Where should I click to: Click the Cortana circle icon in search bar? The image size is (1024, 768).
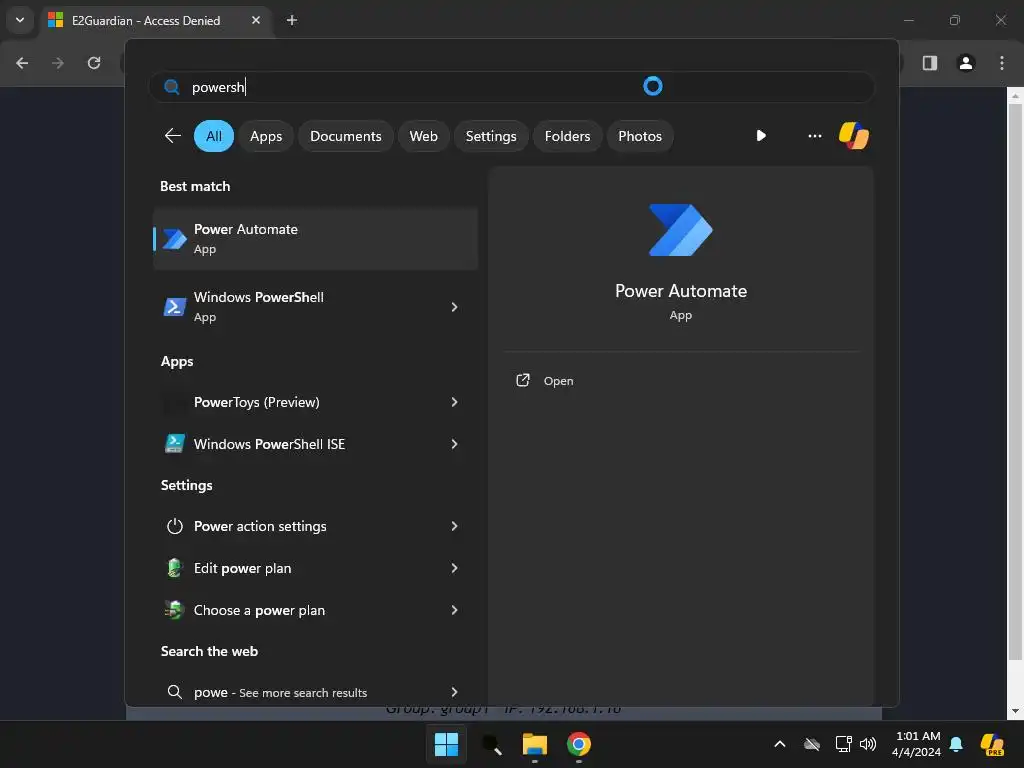(x=652, y=86)
